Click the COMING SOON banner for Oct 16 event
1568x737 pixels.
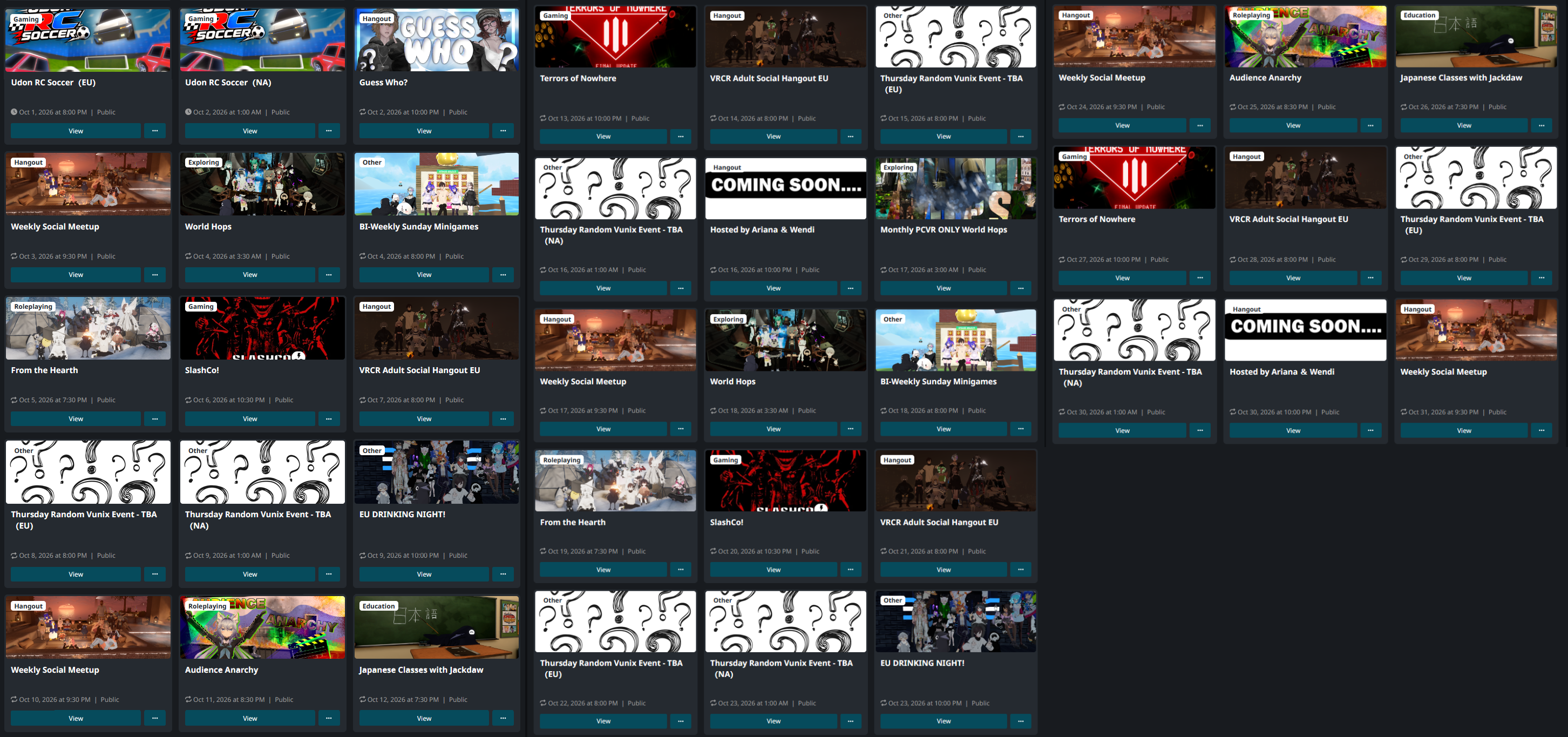point(785,189)
